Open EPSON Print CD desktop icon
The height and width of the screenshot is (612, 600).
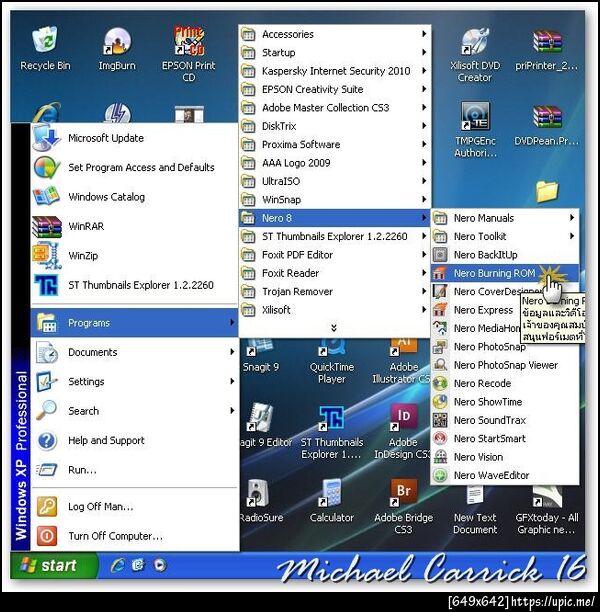coord(189,40)
